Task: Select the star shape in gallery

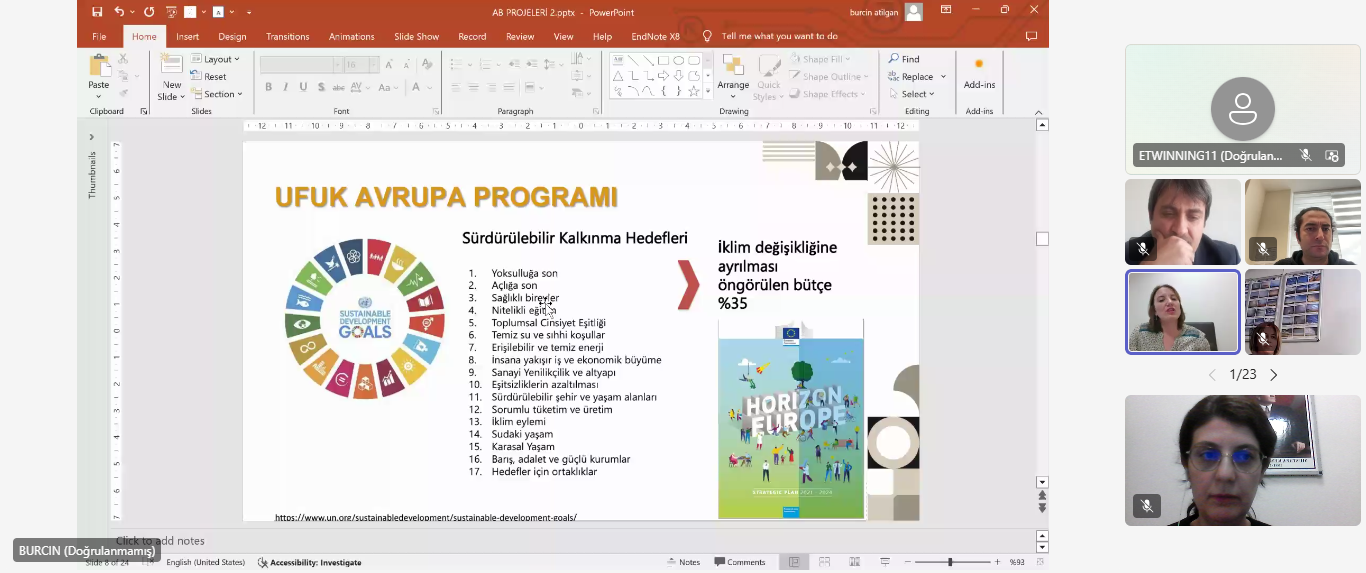Action: tap(693, 91)
